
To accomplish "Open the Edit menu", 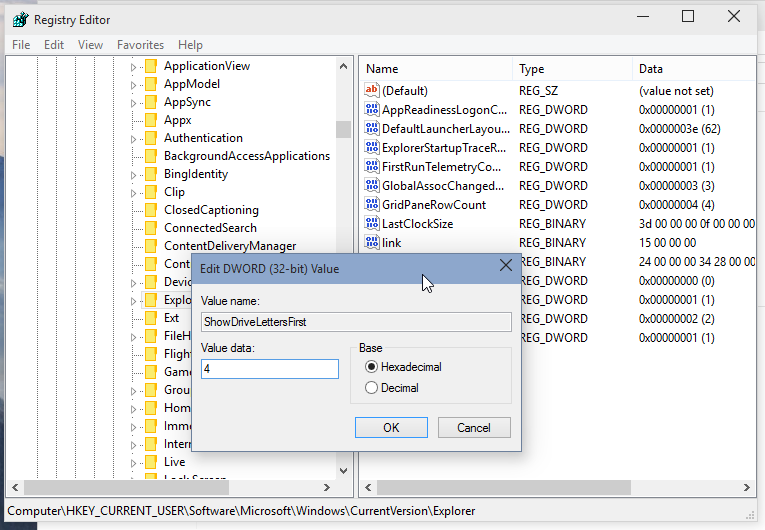I will 54,45.
